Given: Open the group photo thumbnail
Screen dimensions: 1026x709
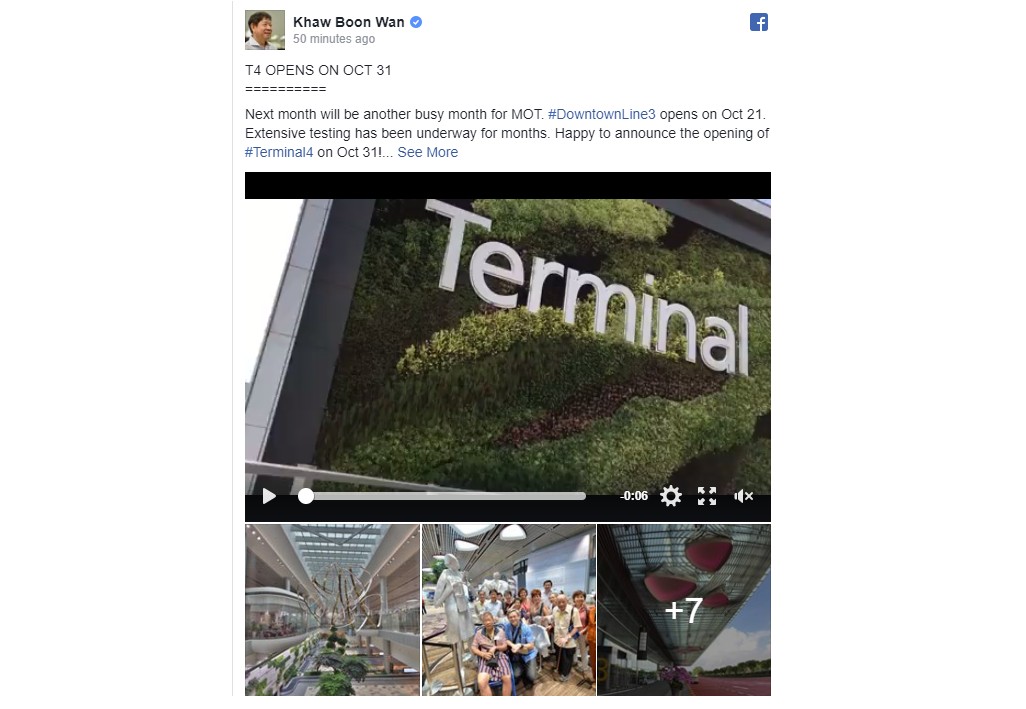Looking at the screenshot, I should pyautogui.click(x=508, y=610).
